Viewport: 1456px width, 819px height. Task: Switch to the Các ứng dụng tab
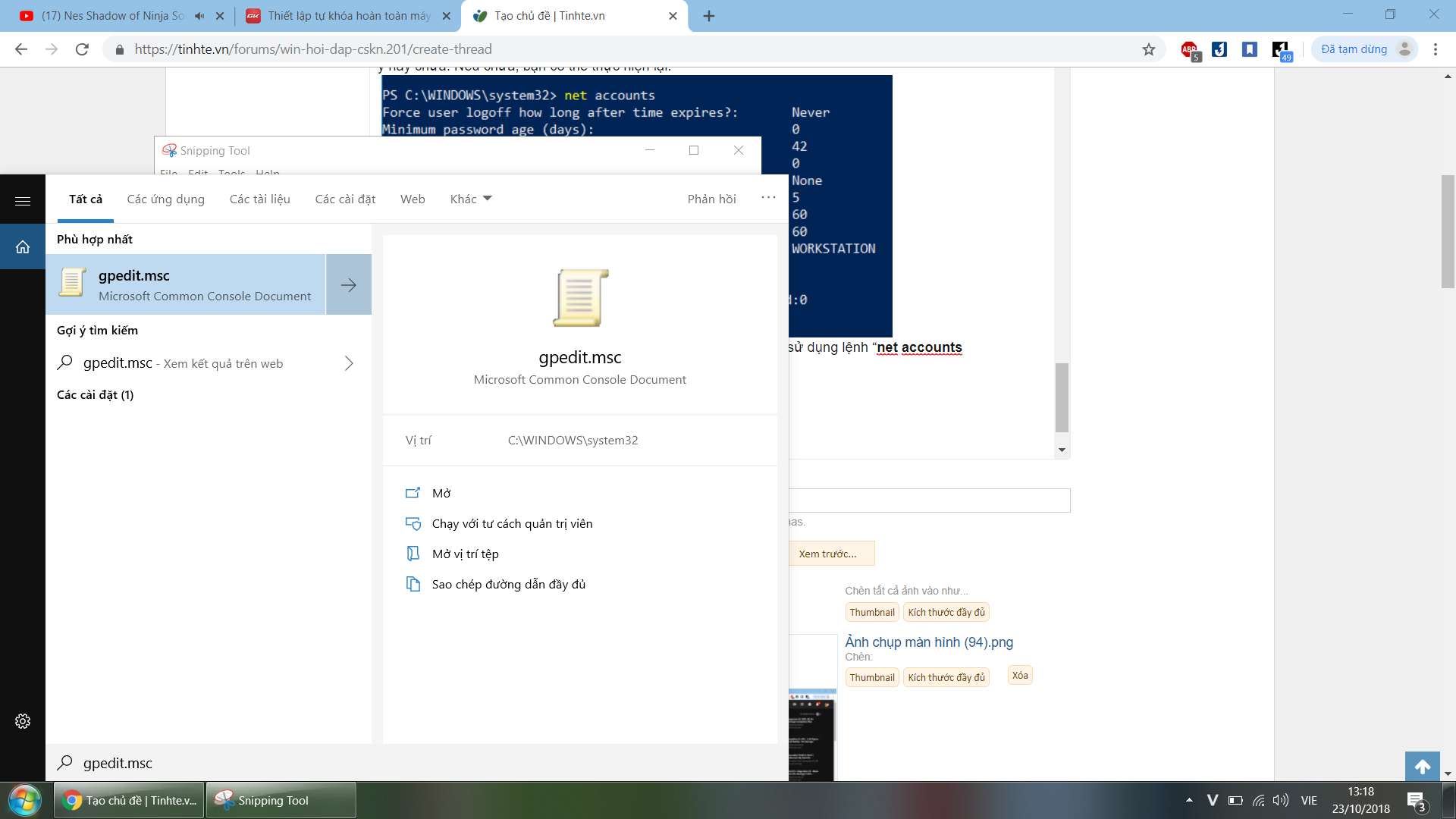[166, 199]
